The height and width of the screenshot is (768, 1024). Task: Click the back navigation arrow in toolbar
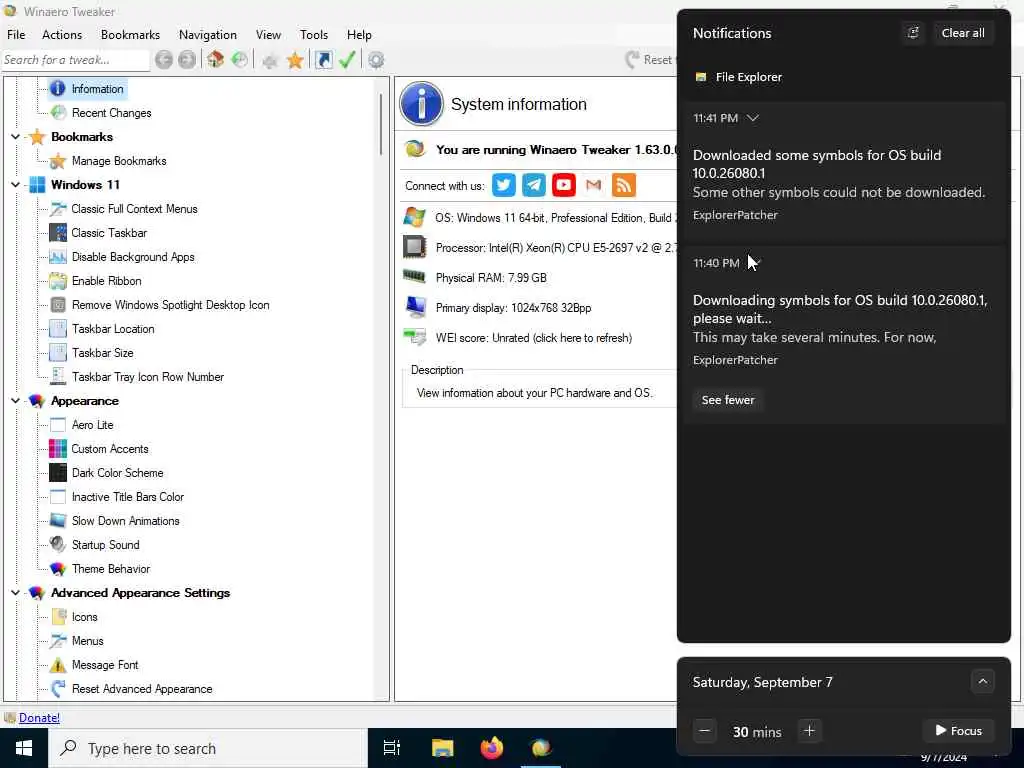pos(164,60)
